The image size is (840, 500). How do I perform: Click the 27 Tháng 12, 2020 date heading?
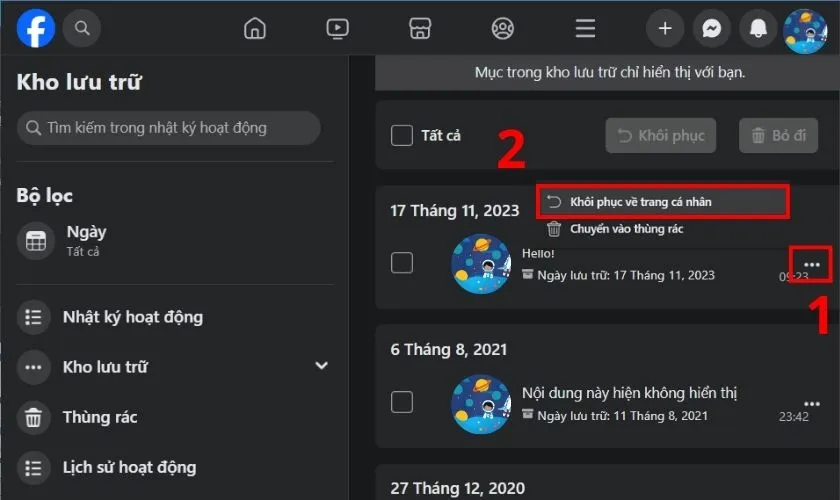coord(458,488)
